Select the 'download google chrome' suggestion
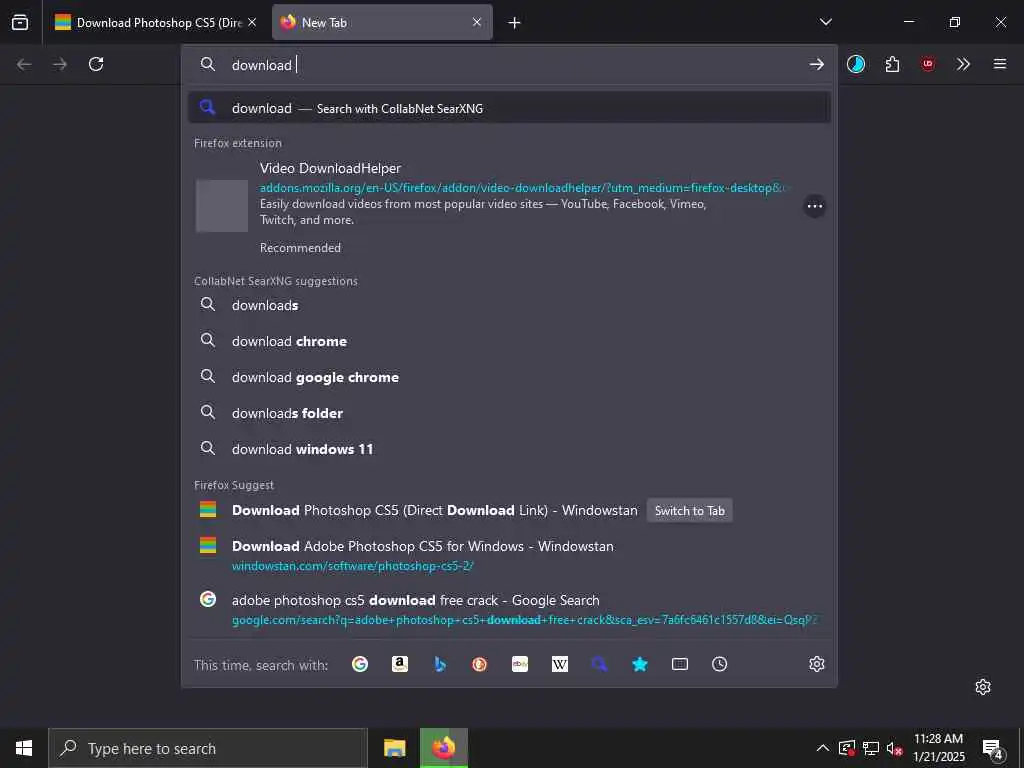The height and width of the screenshot is (768, 1024). (x=509, y=377)
